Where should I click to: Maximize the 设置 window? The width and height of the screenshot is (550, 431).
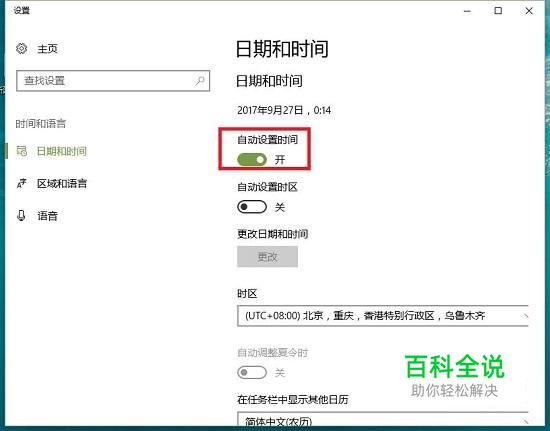point(498,11)
